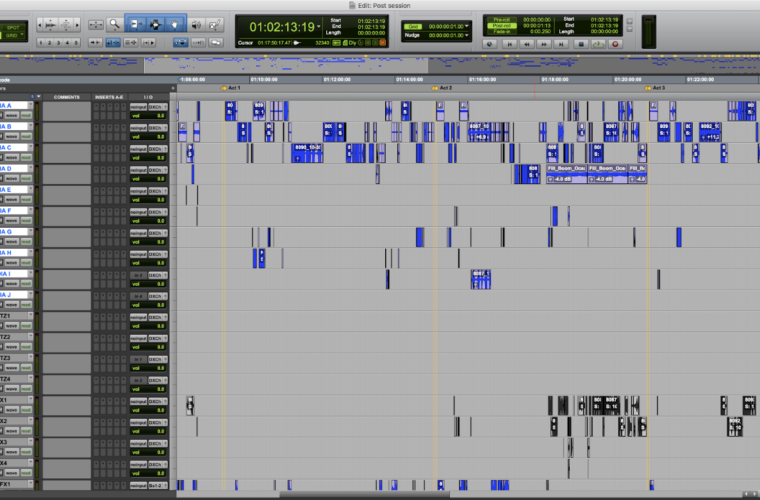This screenshot has height=500, width=760.
Task: Choose SPOT edit mode
Action: click(13, 28)
